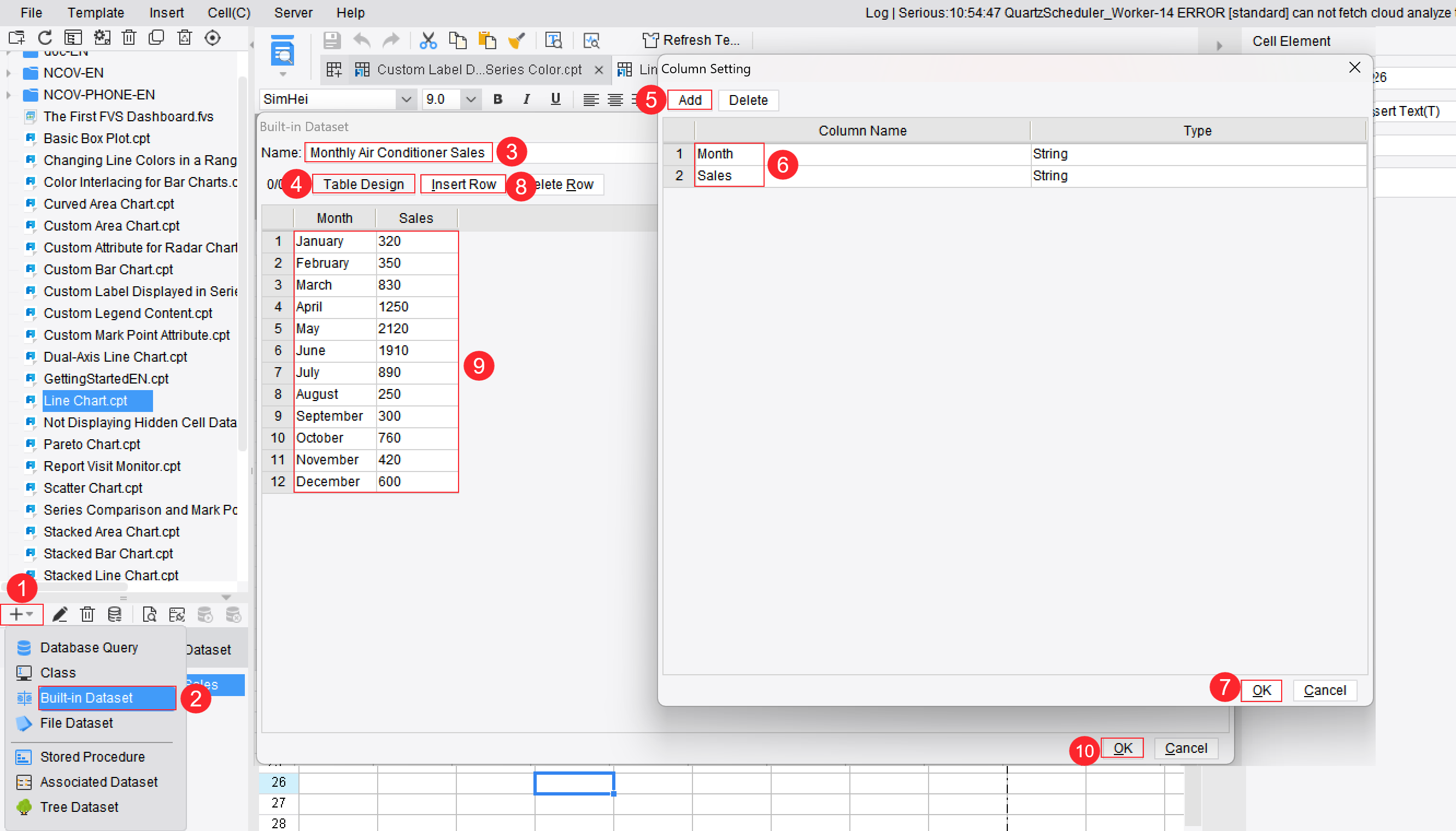Click the align center icon
Viewport: 1456px width, 831px height.
pos(615,100)
